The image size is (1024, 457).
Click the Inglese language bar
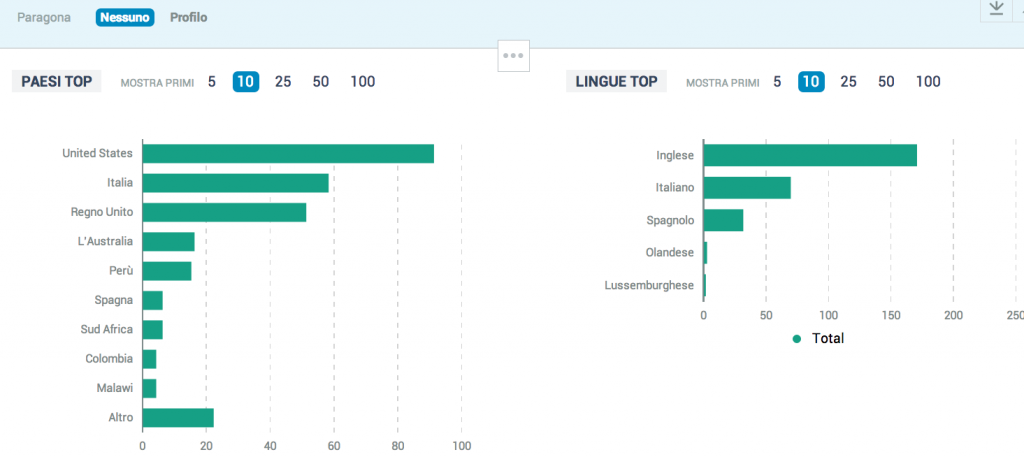(x=810, y=155)
